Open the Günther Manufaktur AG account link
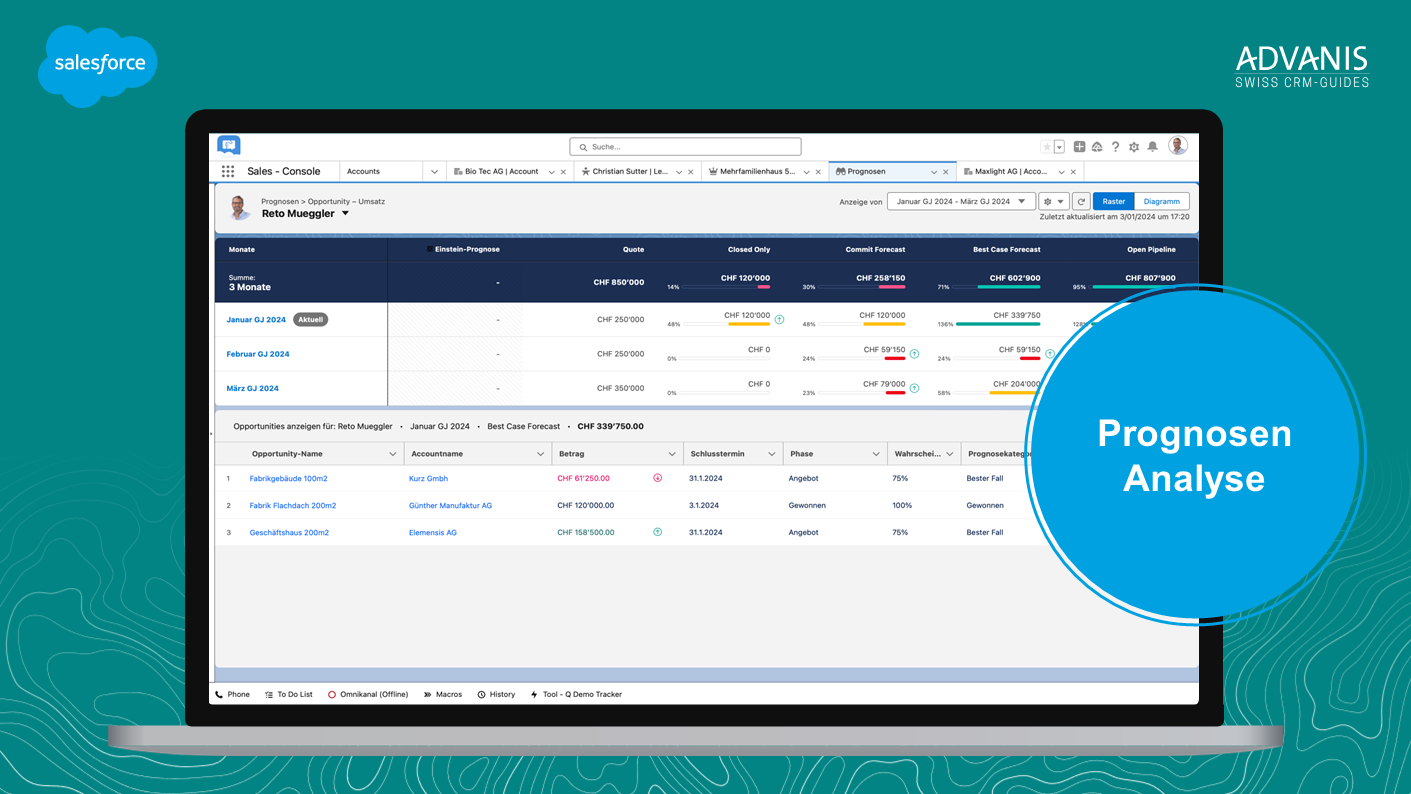The image size is (1411, 794). tap(450, 506)
